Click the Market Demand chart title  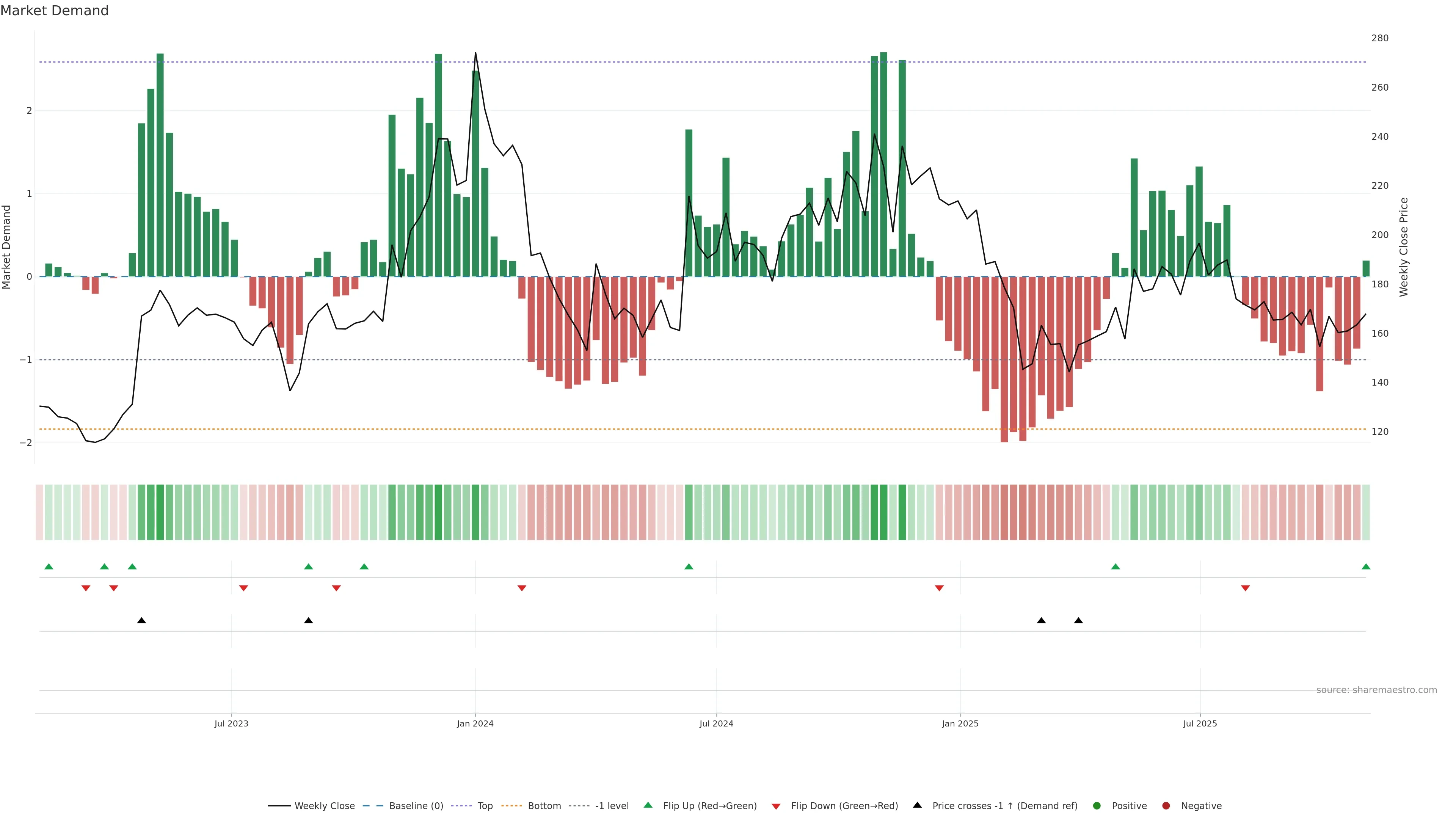click(x=54, y=11)
